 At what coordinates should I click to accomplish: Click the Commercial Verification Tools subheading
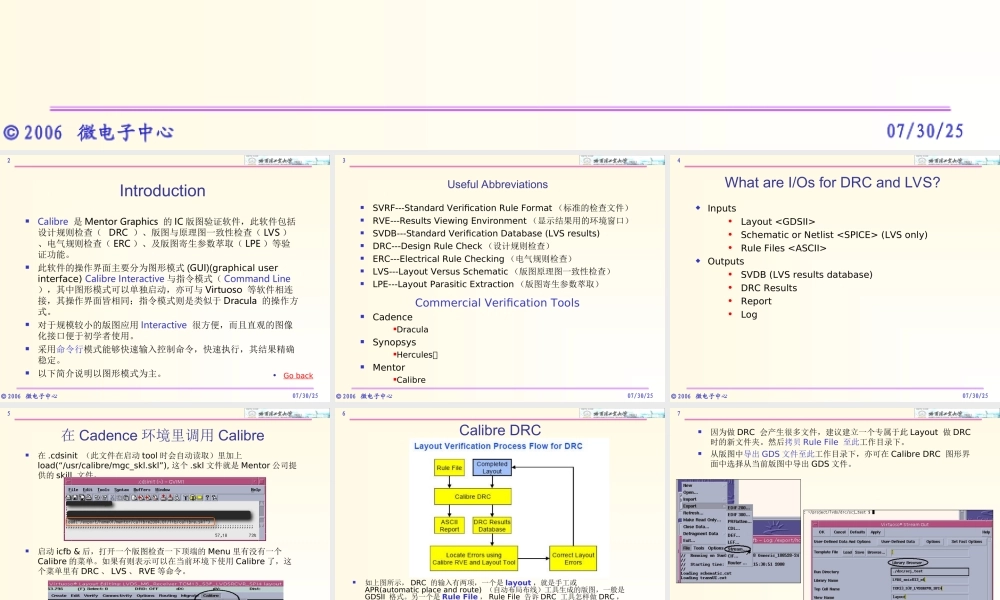[497, 303]
